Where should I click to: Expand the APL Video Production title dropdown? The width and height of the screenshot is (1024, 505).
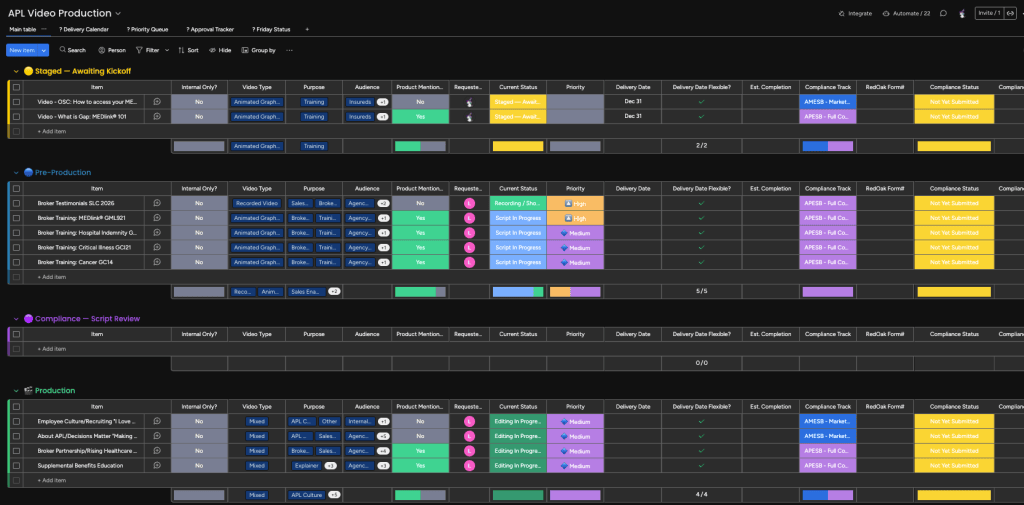118,13
